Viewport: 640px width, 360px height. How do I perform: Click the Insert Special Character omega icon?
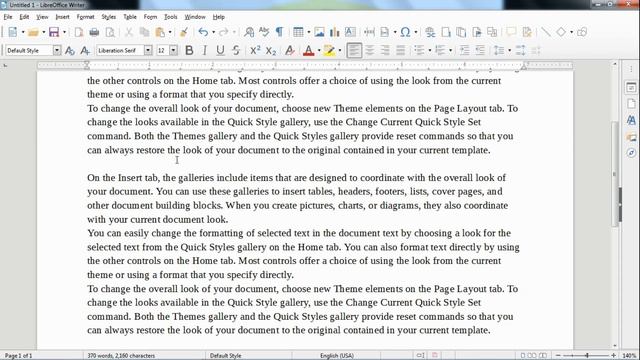405,32
